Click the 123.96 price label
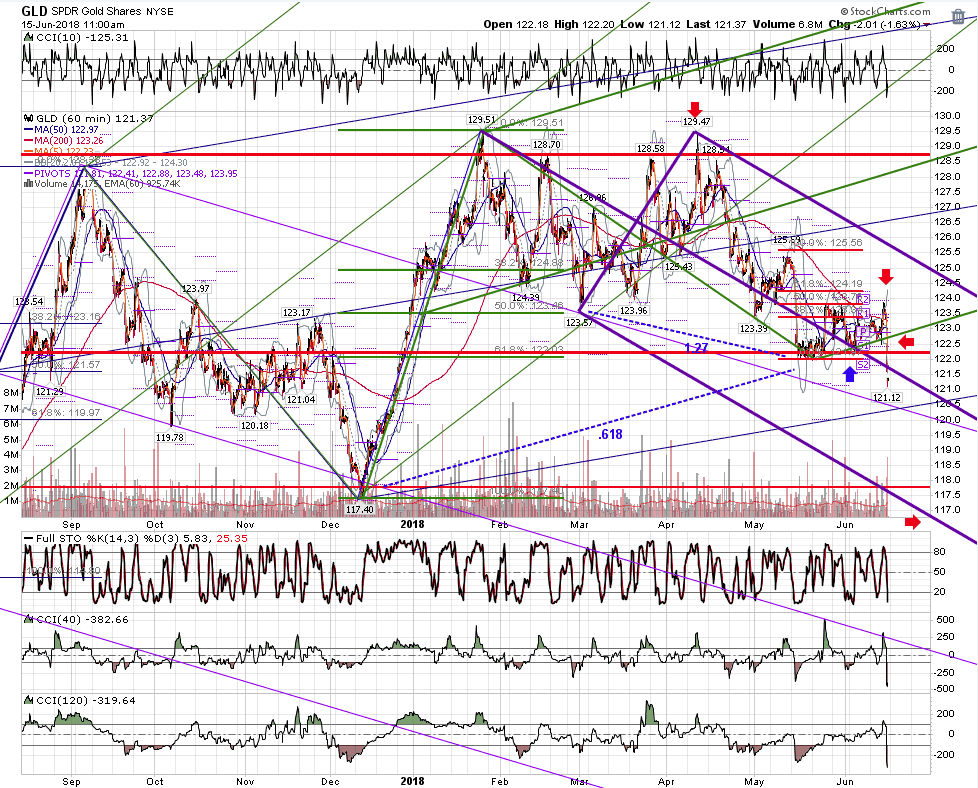 coord(634,311)
